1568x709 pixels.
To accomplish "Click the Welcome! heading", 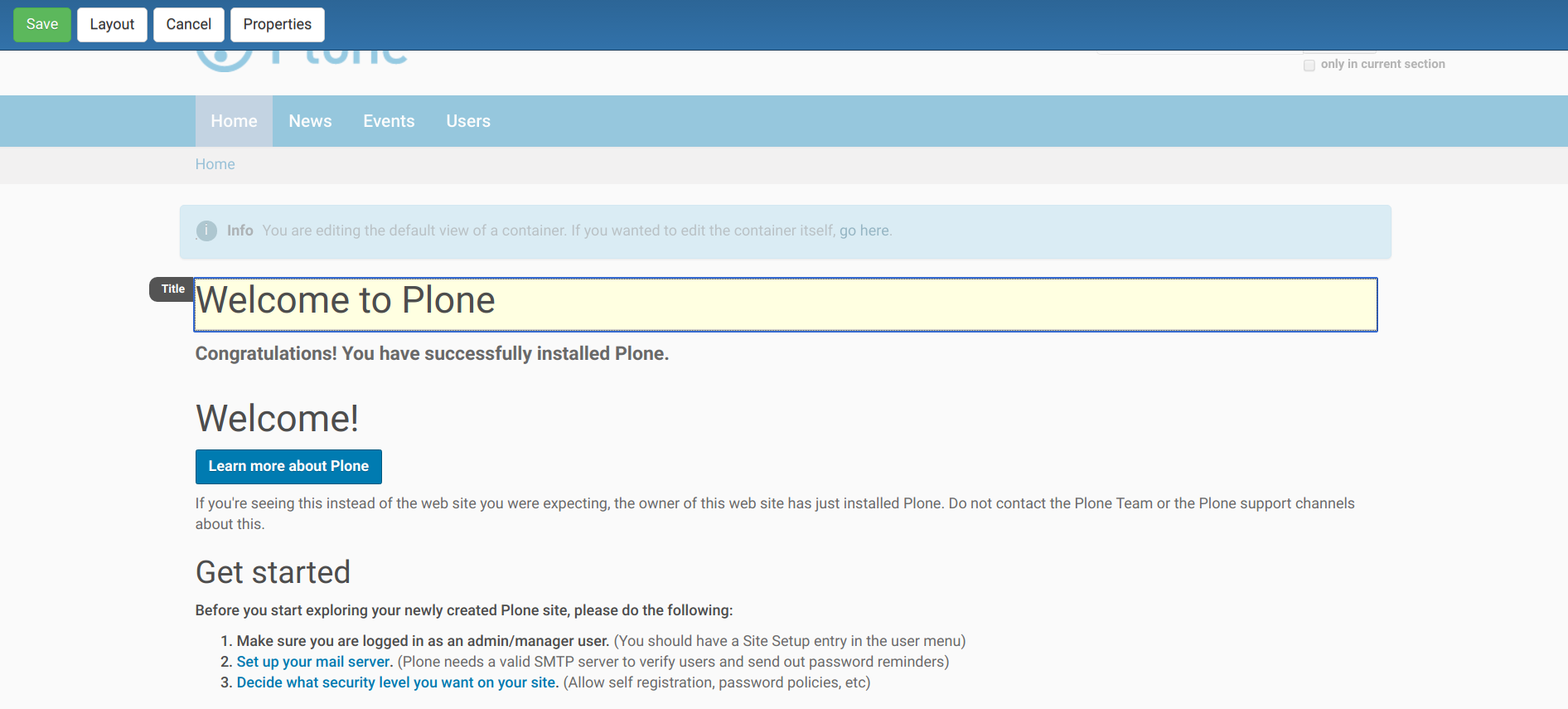I will pyautogui.click(x=277, y=418).
